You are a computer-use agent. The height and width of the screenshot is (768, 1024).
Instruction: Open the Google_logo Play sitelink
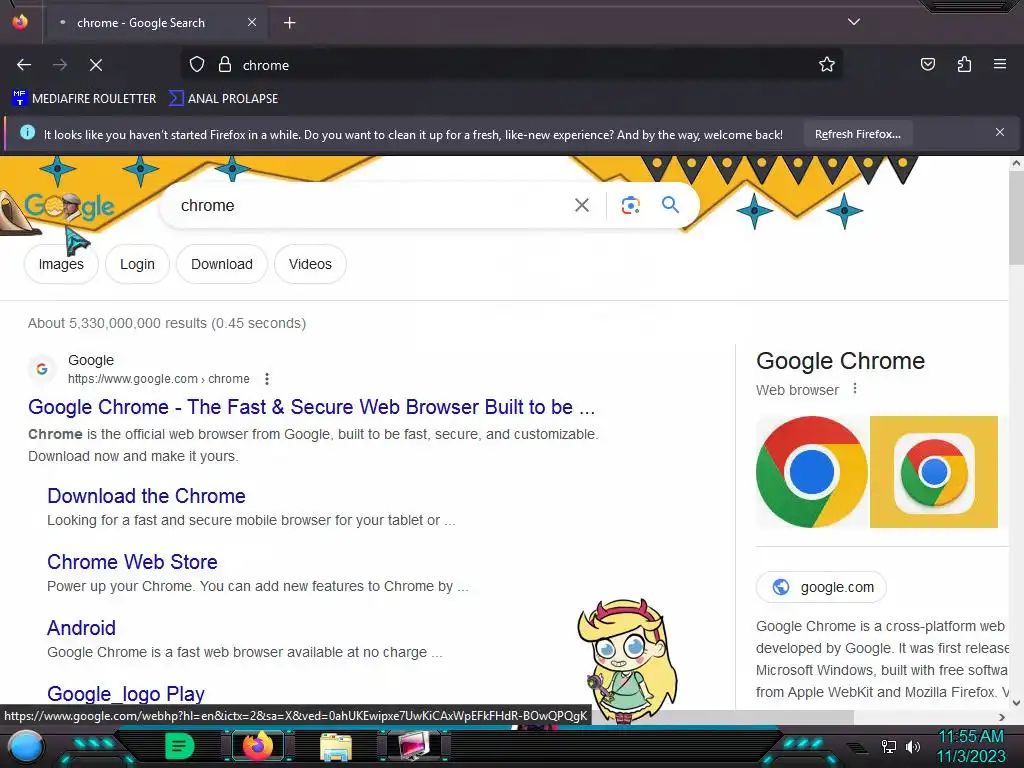(126, 694)
